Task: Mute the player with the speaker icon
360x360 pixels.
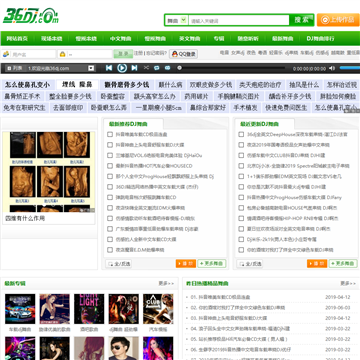Action: point(332,68)
